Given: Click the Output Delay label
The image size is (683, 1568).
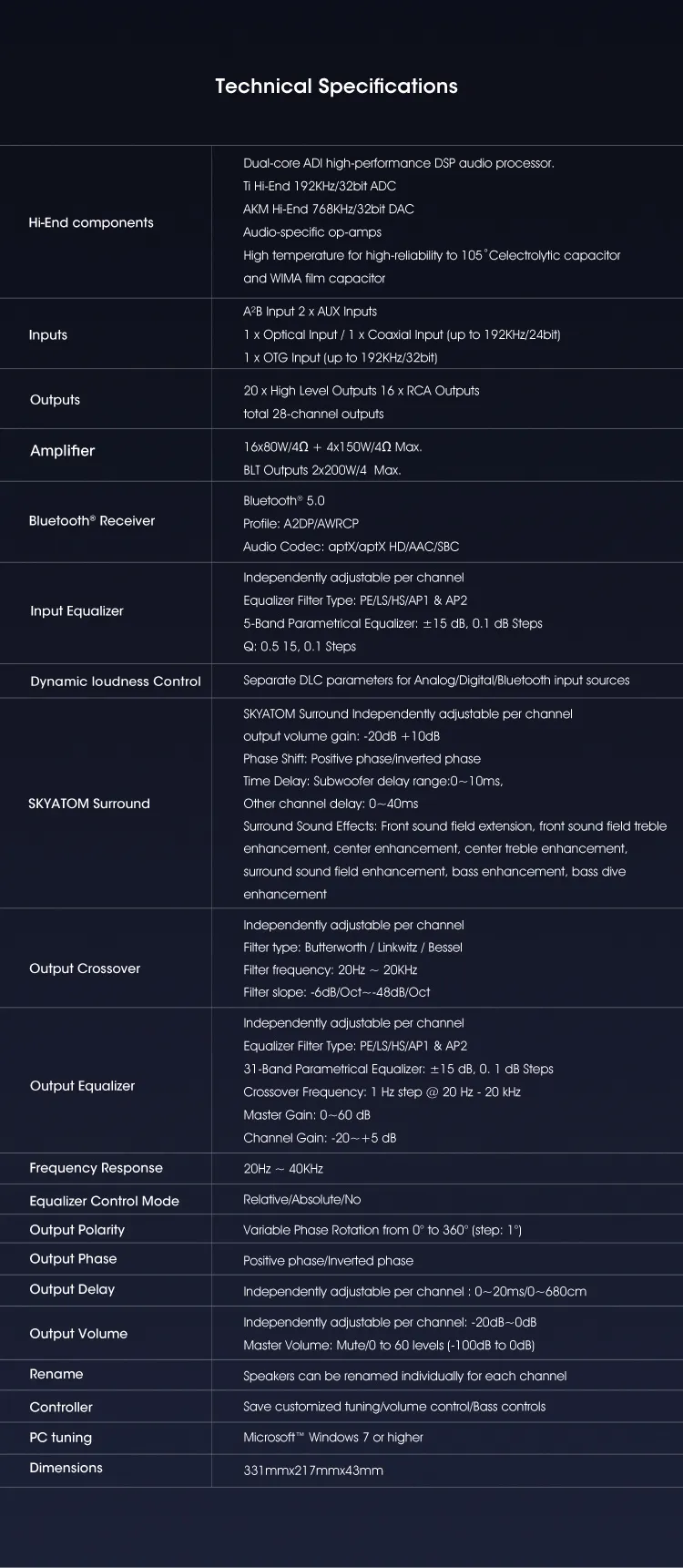Looking at the screenshot, I should [72, 1289].
